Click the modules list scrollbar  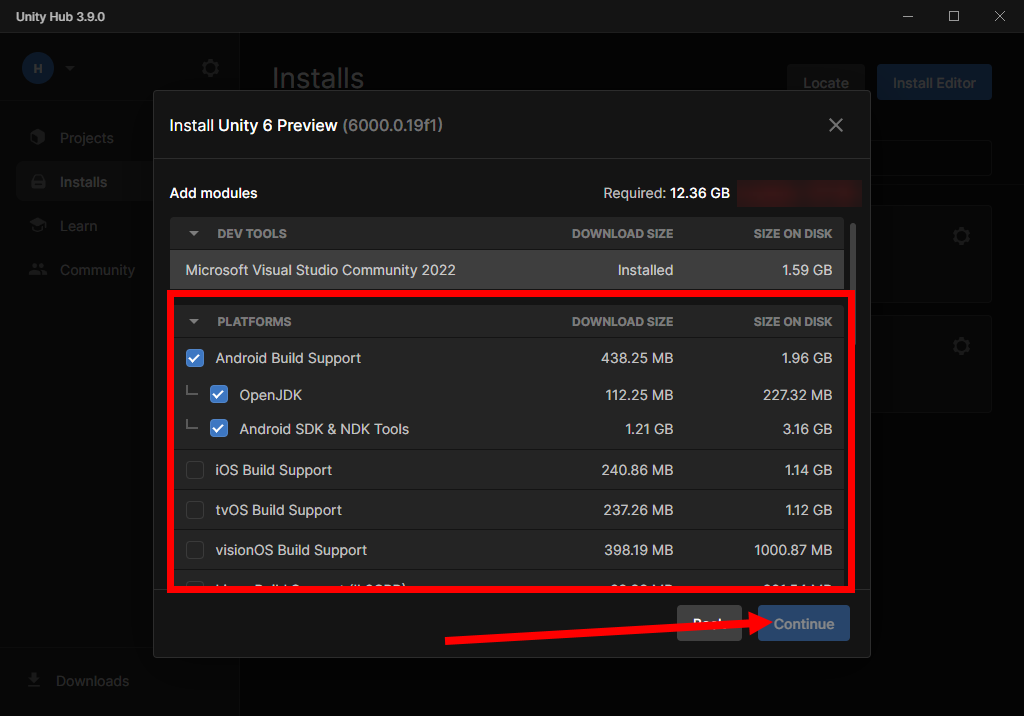(852, 282)
